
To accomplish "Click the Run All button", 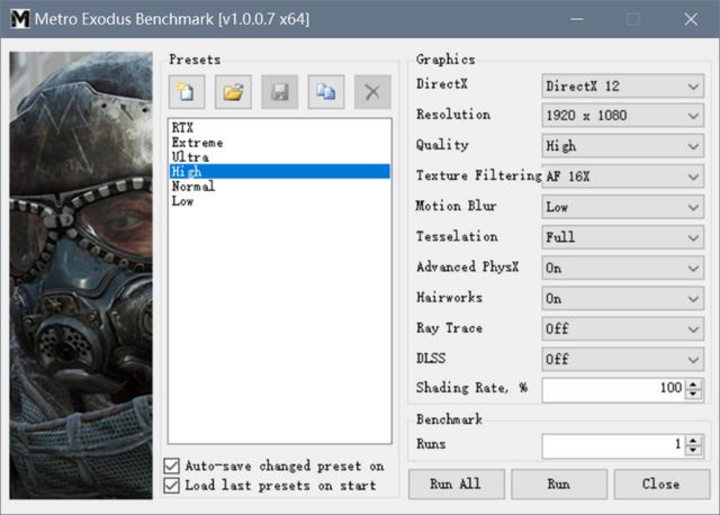I will [456, 484].
